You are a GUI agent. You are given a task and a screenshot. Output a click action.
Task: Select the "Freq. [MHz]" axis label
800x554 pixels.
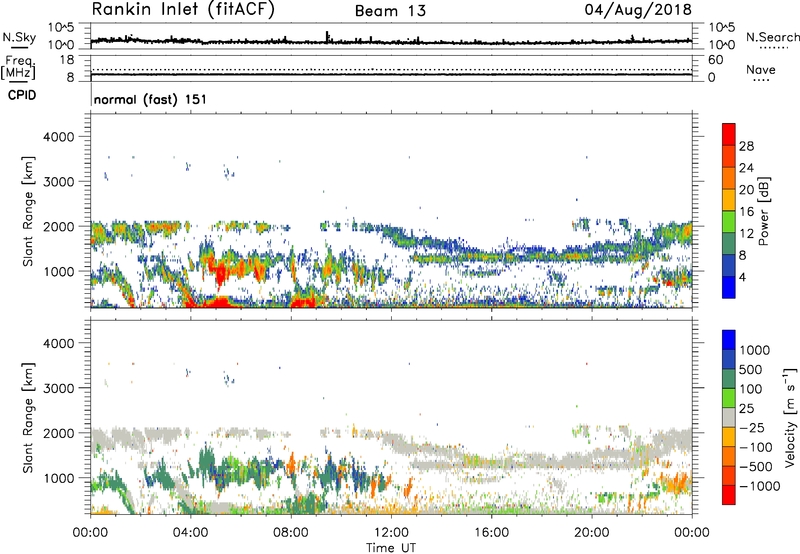[18, 68]
